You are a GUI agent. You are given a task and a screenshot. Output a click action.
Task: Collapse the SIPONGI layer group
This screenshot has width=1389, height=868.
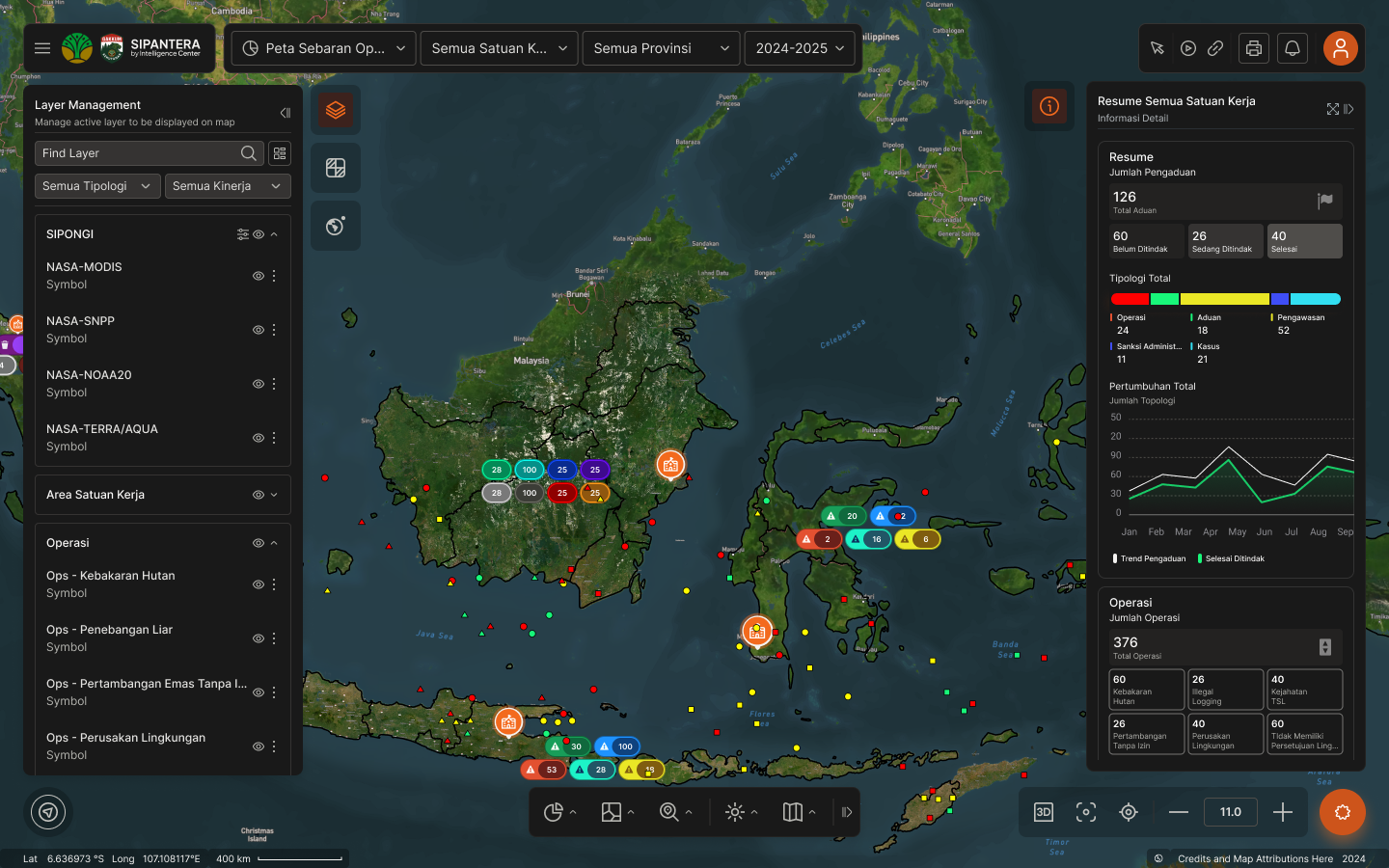(x=274, y=234)
